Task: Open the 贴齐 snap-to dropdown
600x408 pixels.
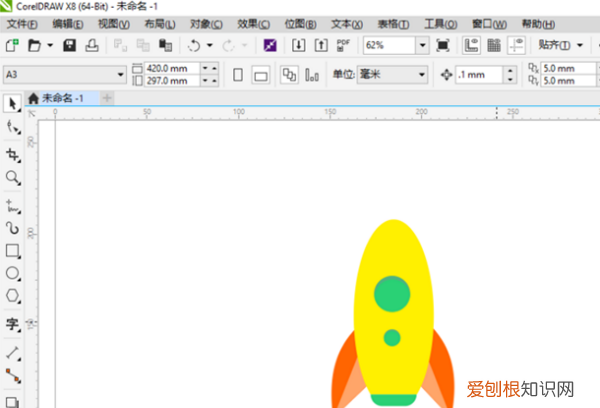Action: pyautogui.click(x=561, y=45)
